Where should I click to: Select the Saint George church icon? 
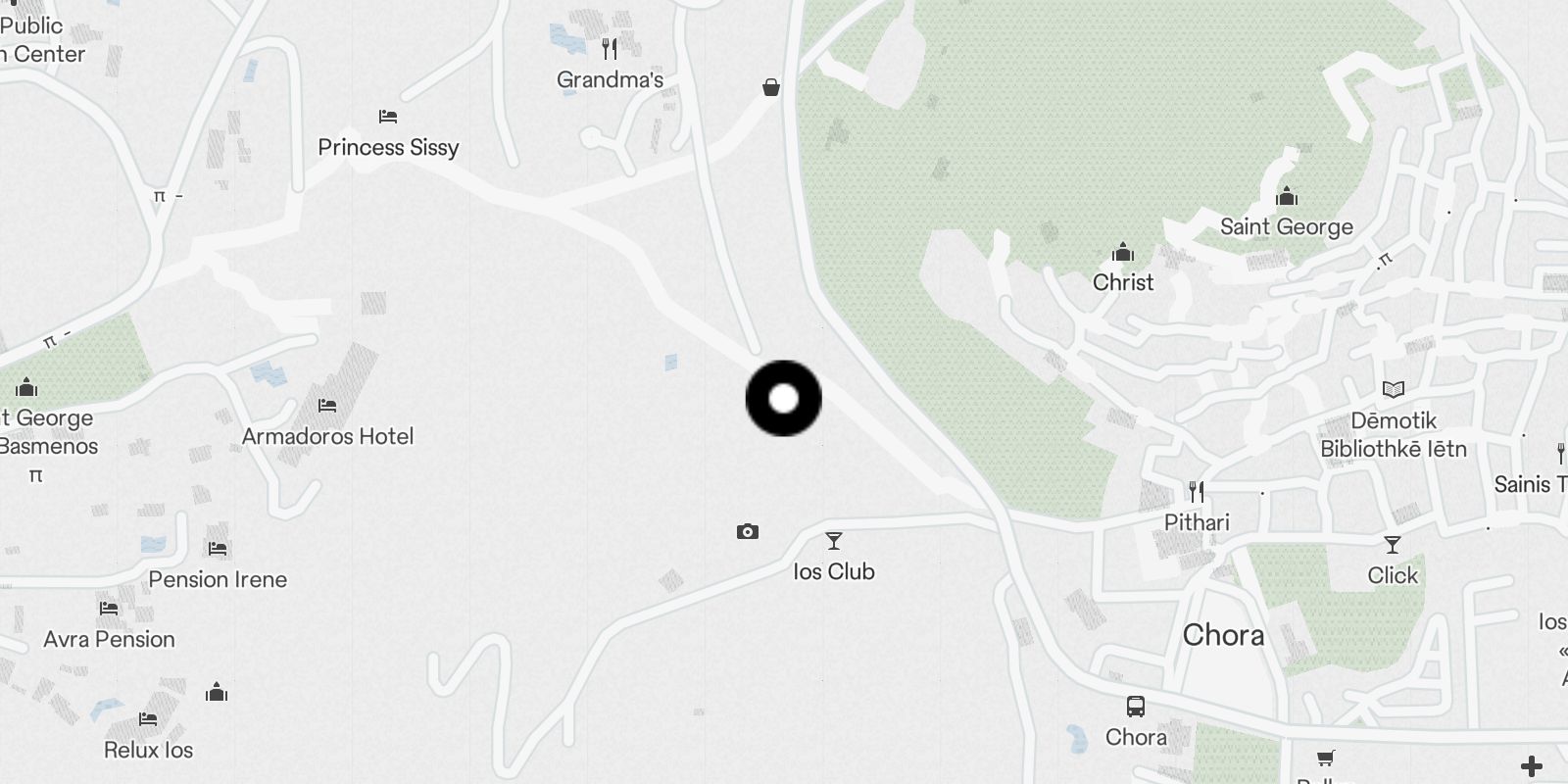(x=1287, y=196)
